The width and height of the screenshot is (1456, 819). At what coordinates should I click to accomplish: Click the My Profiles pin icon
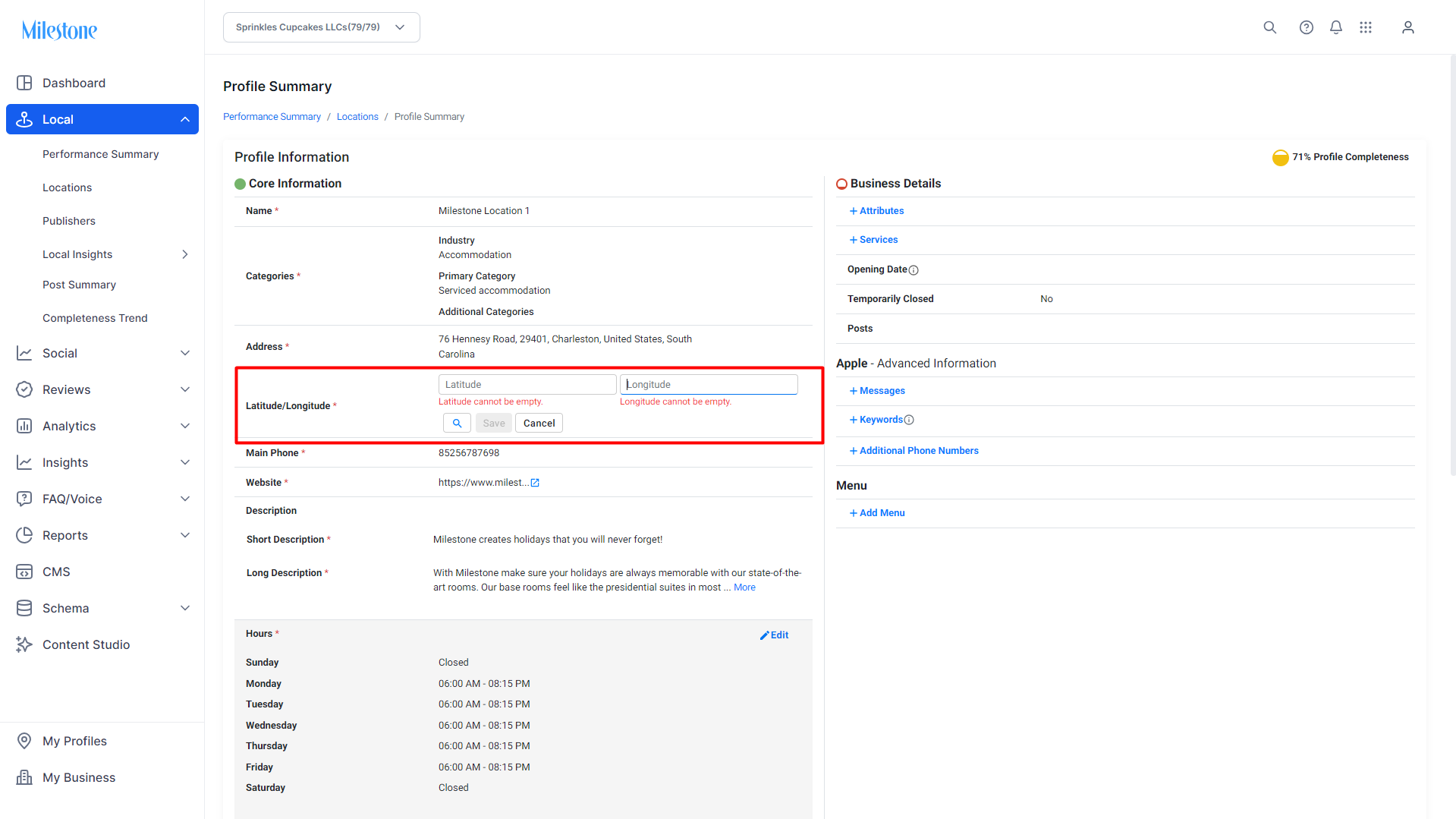[x=24, y=741]
